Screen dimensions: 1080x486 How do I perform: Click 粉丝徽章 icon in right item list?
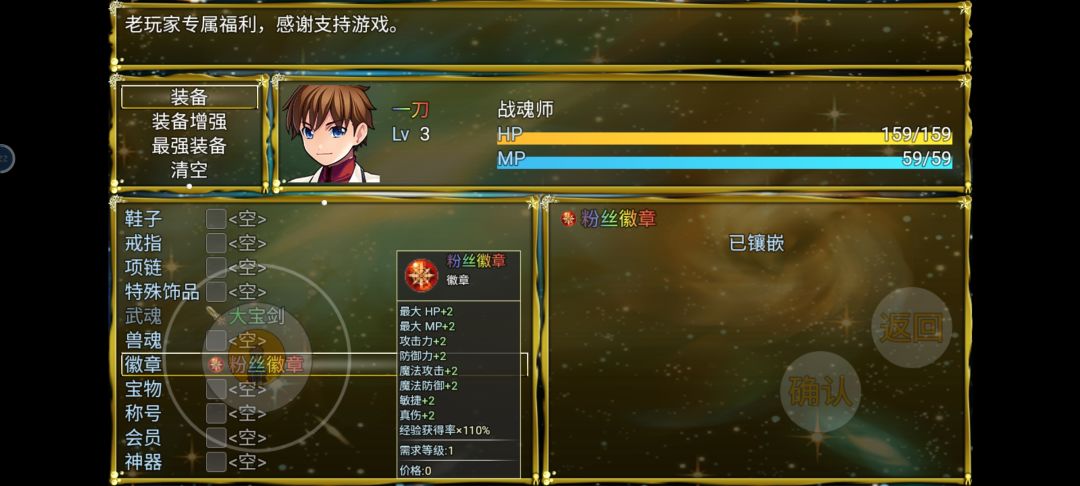568,219
